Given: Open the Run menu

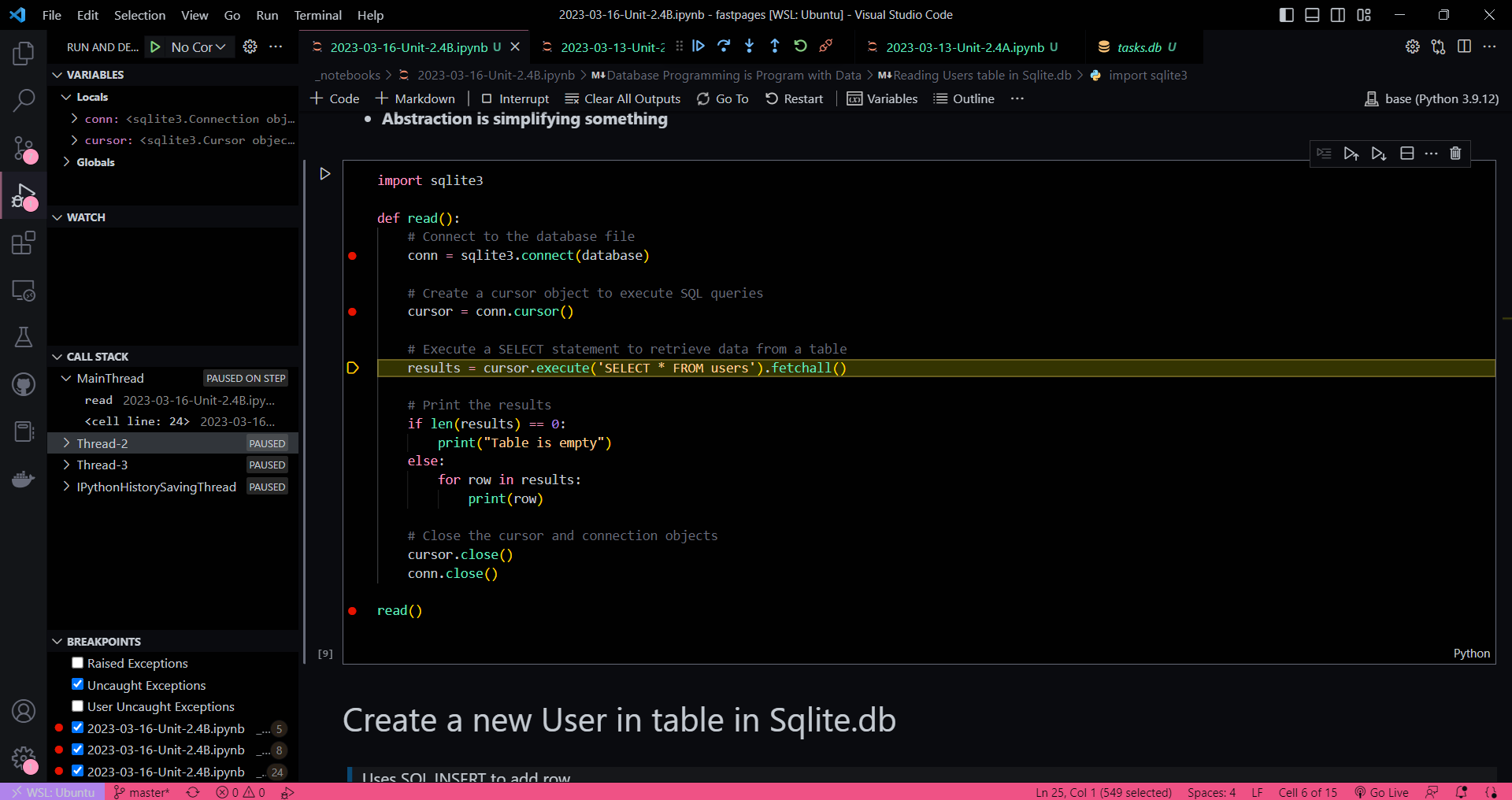Looking at the screenshot, I should click(267, 15).
